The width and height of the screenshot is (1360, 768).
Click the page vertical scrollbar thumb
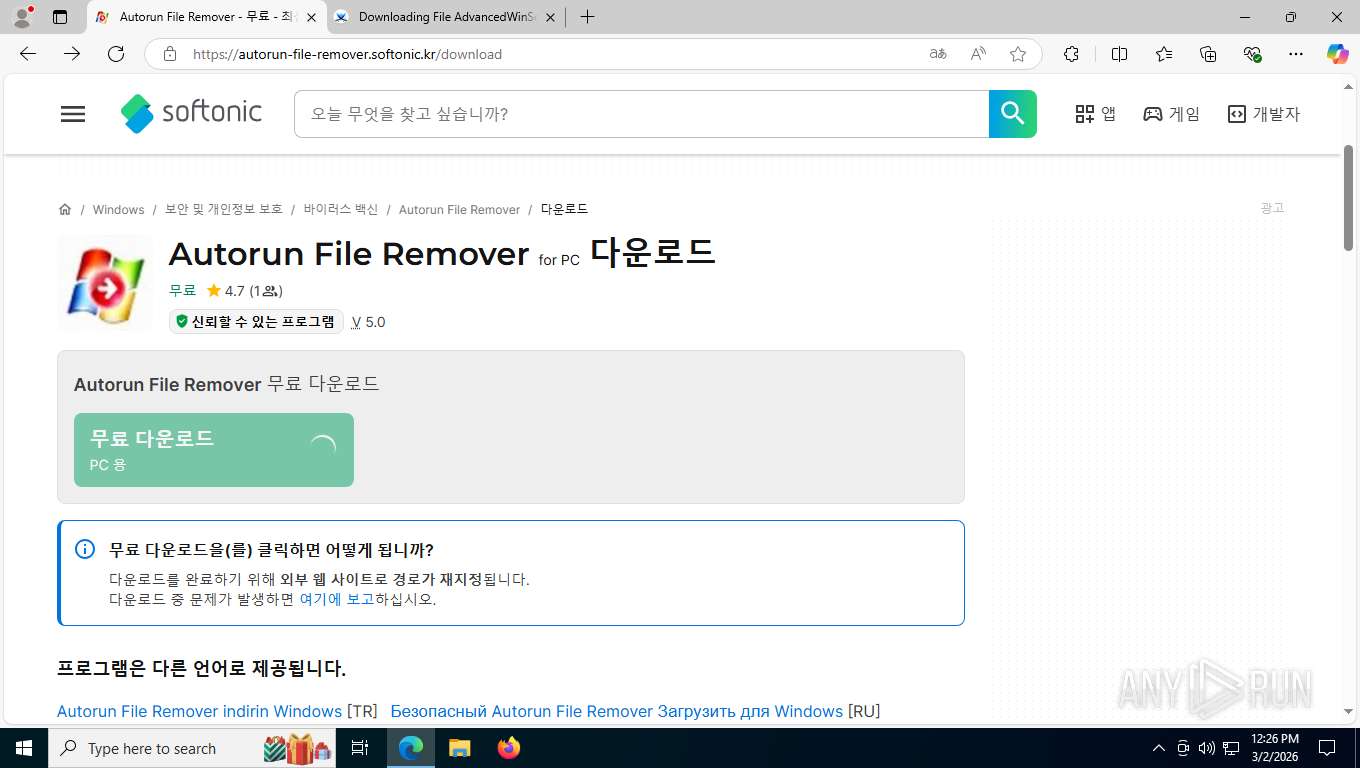1348,198
